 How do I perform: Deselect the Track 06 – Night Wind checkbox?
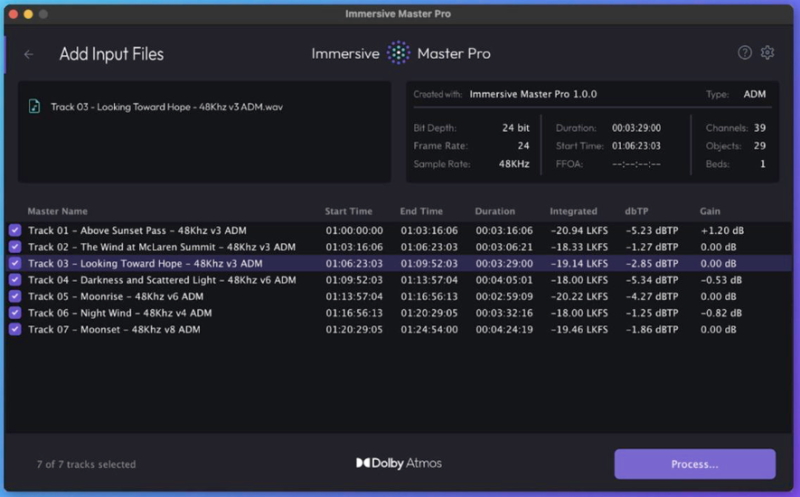tap(15, 313)
